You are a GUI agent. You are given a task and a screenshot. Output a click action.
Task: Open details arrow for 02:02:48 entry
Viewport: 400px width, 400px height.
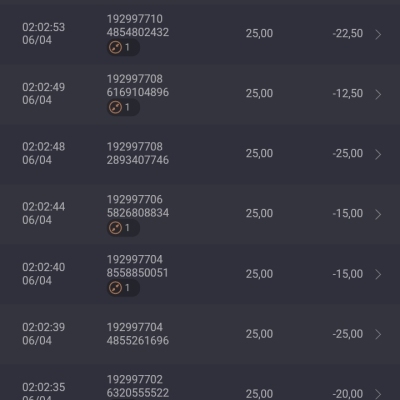(x=378, y=154)
